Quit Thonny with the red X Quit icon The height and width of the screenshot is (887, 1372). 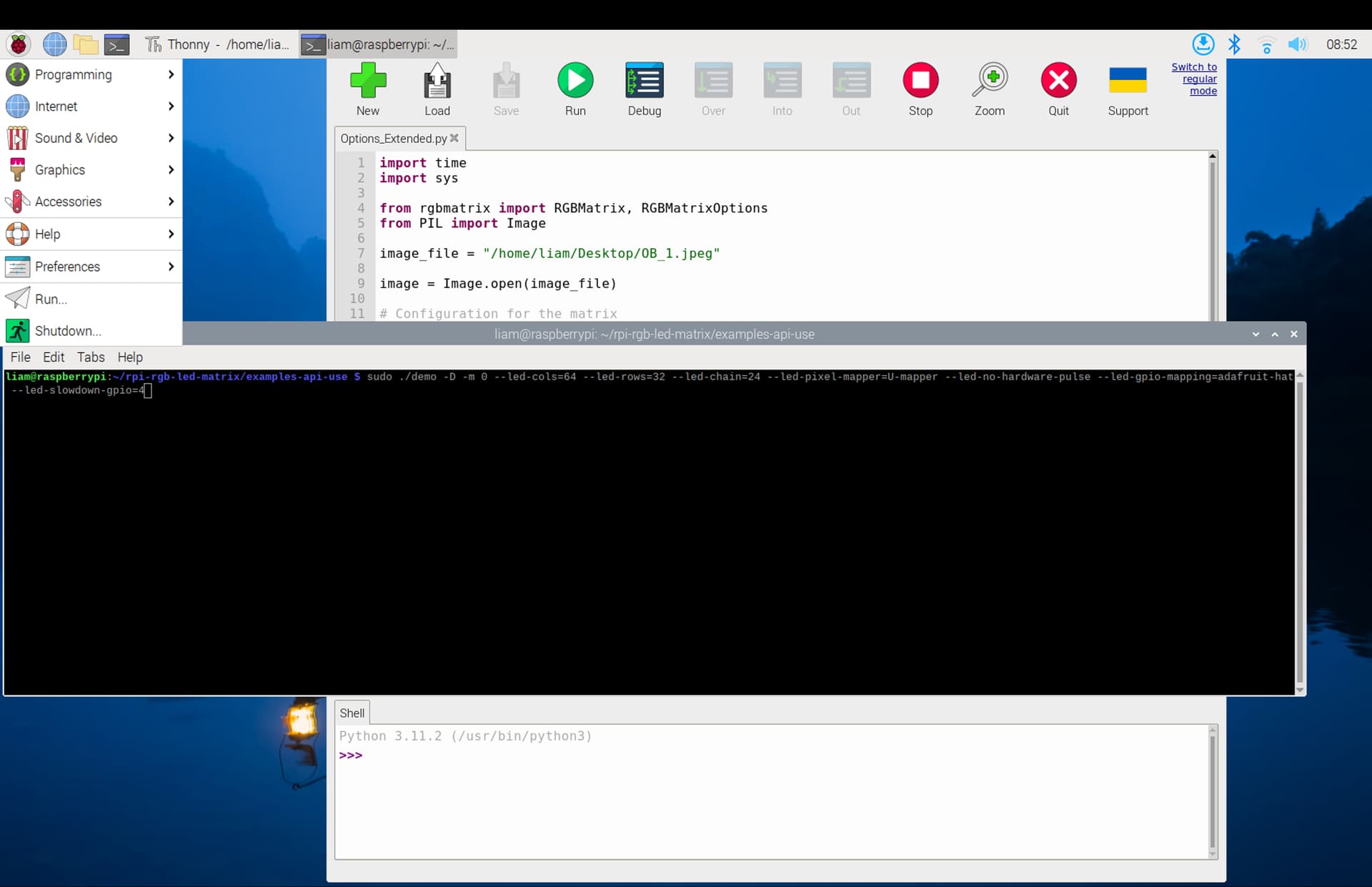[x=1058, y=80]
